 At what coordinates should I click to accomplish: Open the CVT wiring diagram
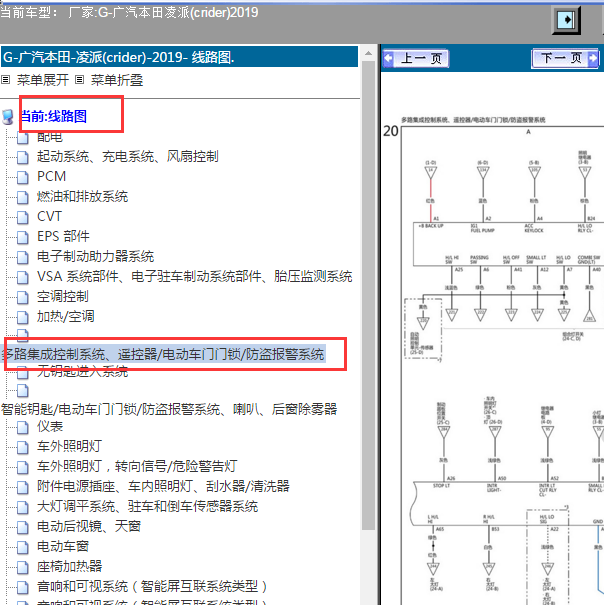click(49, 216)
